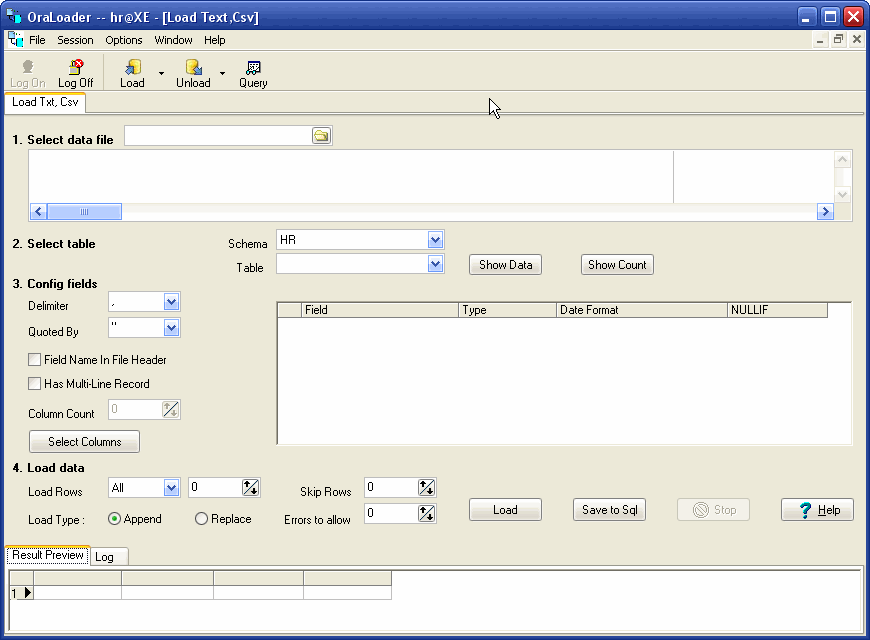This screenshot has width=870, height=640.
Task: Open the Window menu
Action: point(173,40)
